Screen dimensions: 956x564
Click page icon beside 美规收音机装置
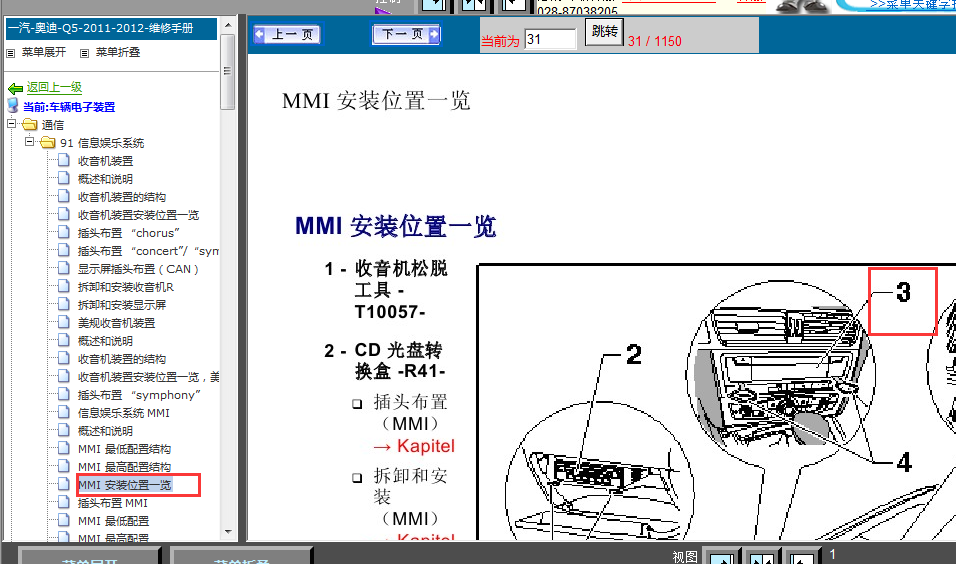[x=64, y=322]
